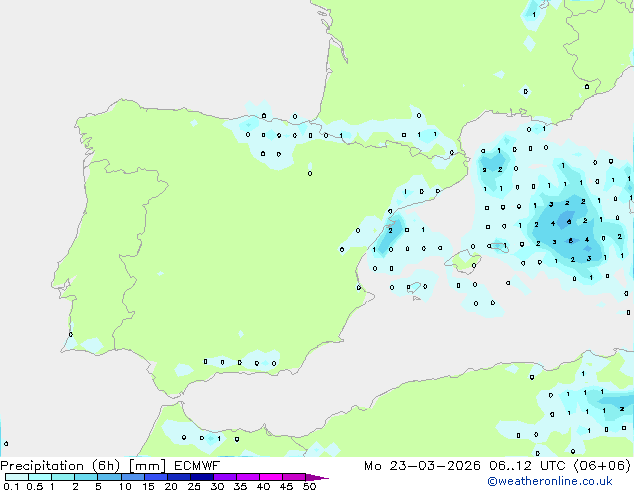Click the legend value '0.5'
Screen dimensions: 634x490
click(x=35, y=486)
